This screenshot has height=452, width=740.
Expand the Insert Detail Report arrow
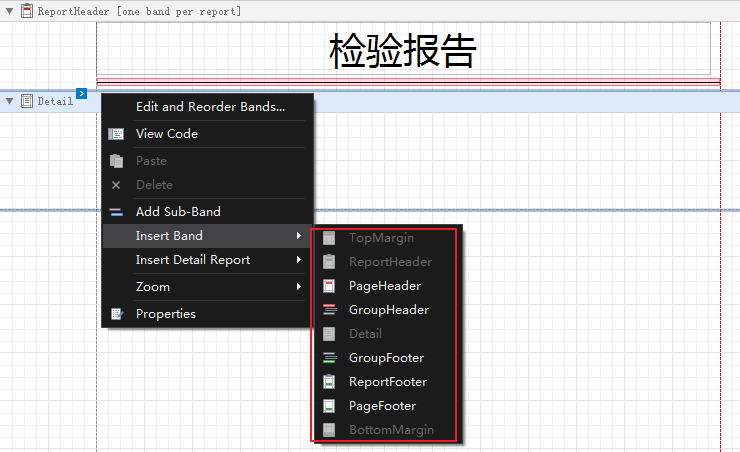point(299,259)
